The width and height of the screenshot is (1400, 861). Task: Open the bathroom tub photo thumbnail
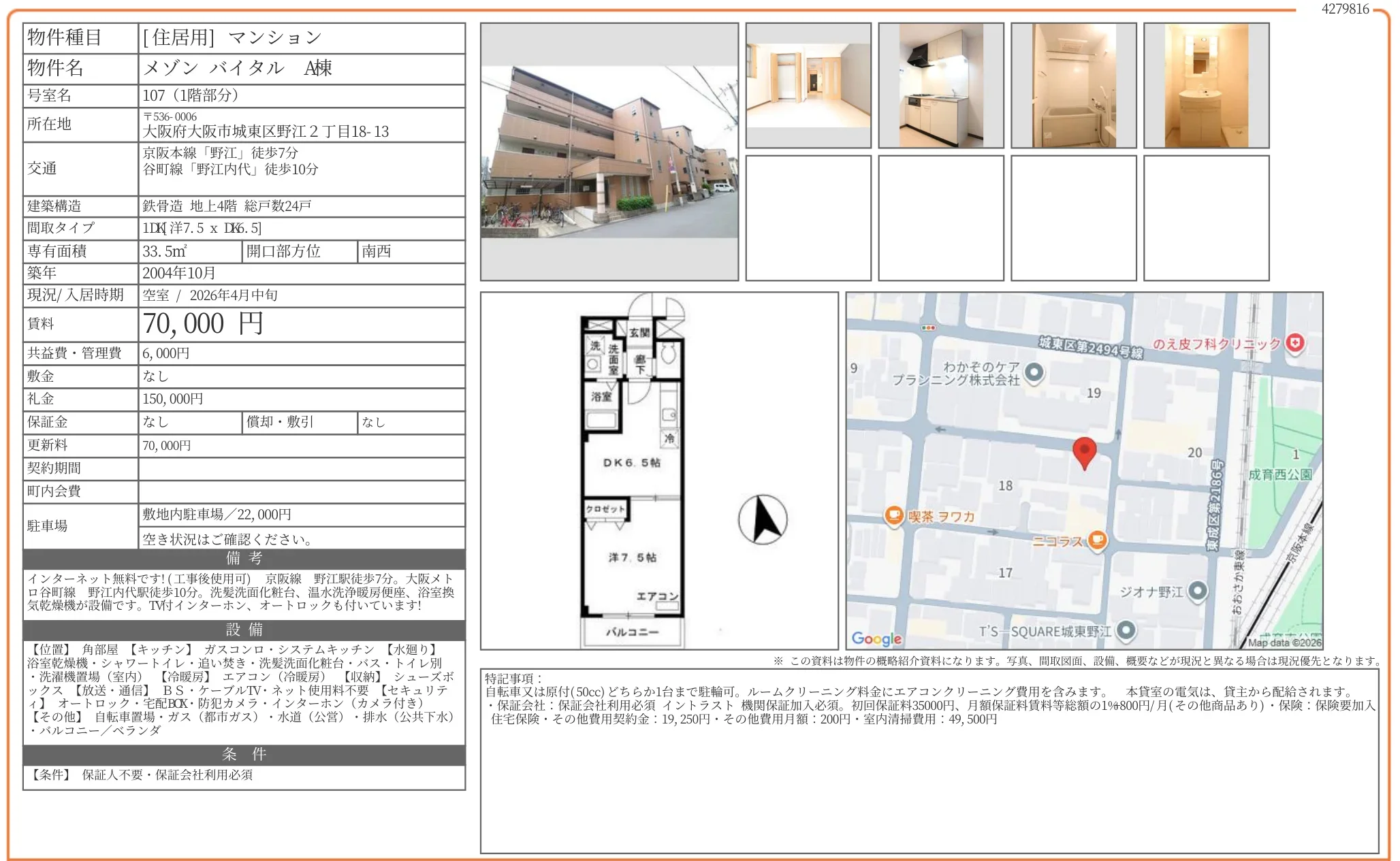pyautogui.click(x=1073, y=86)
